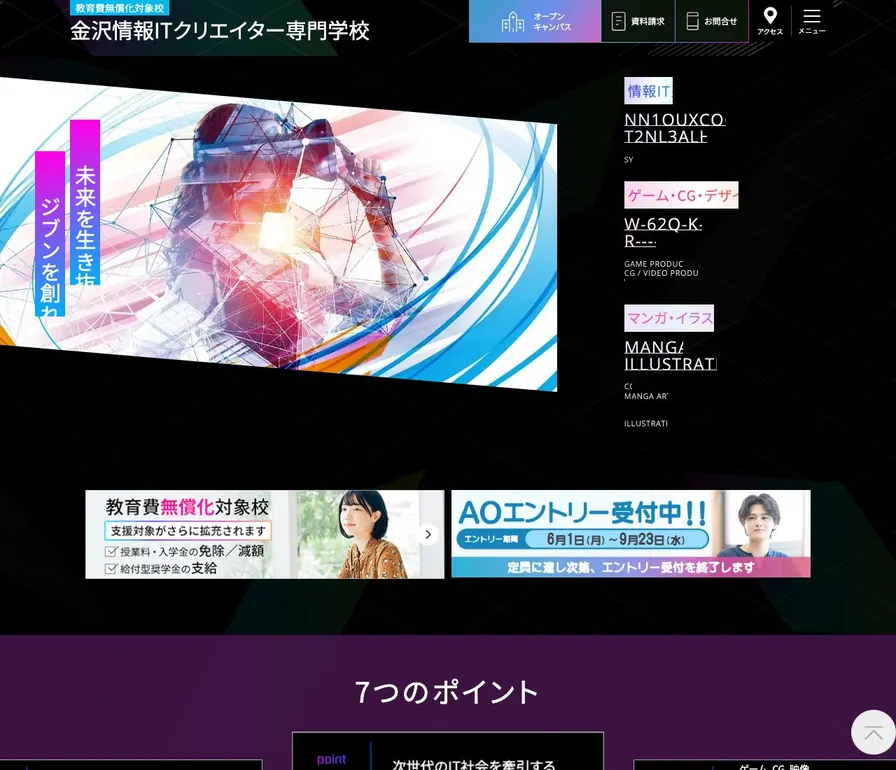Screen dimensions: 896x770
Task: Click the 7つのポイント heading
Action: tap(447, 692)
